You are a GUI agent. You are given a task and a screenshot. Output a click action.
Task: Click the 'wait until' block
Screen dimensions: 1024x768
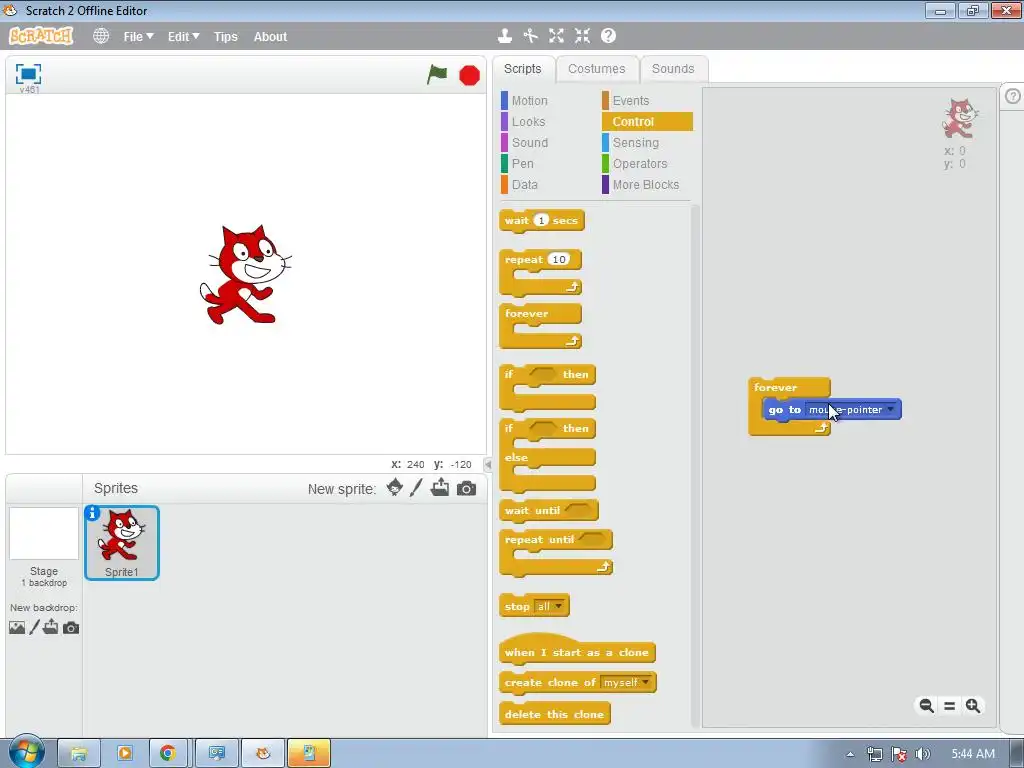tap(531, 510)
